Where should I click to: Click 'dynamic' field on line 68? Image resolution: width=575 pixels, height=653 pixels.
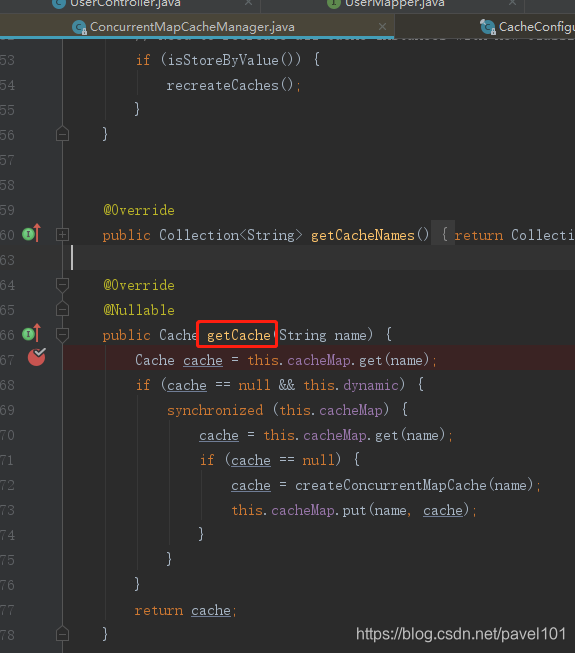[371, 386]
